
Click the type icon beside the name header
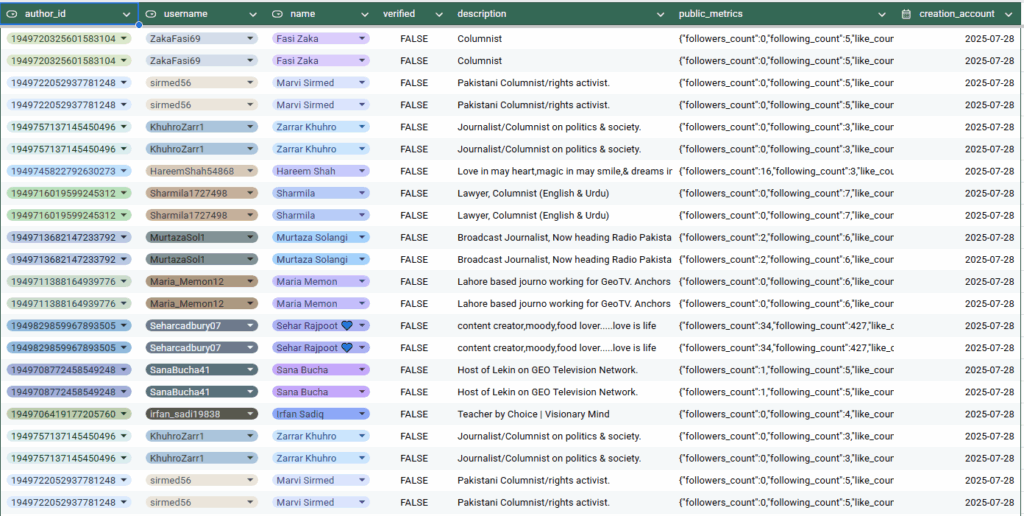click(x=277, y=14)
